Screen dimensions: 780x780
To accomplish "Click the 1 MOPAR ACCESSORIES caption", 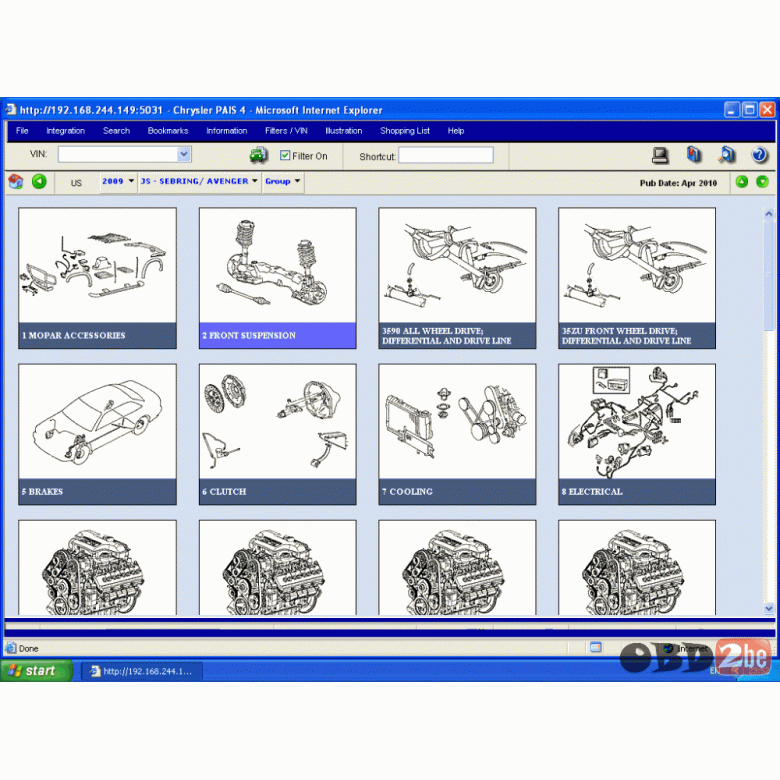I will [98, 335].
